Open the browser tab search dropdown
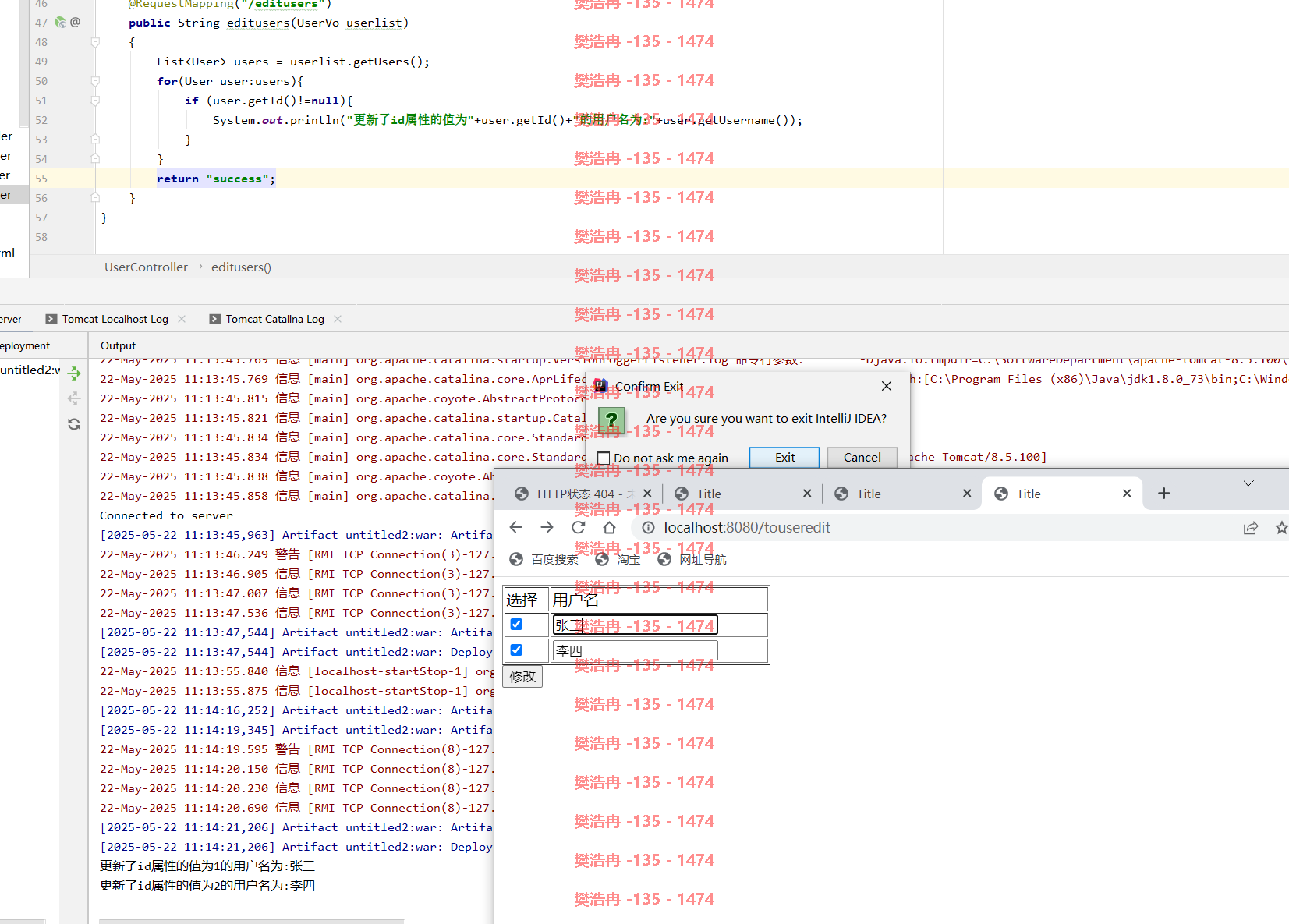The height and width of the screenshot is (924, 1289). pos(1248,483)
